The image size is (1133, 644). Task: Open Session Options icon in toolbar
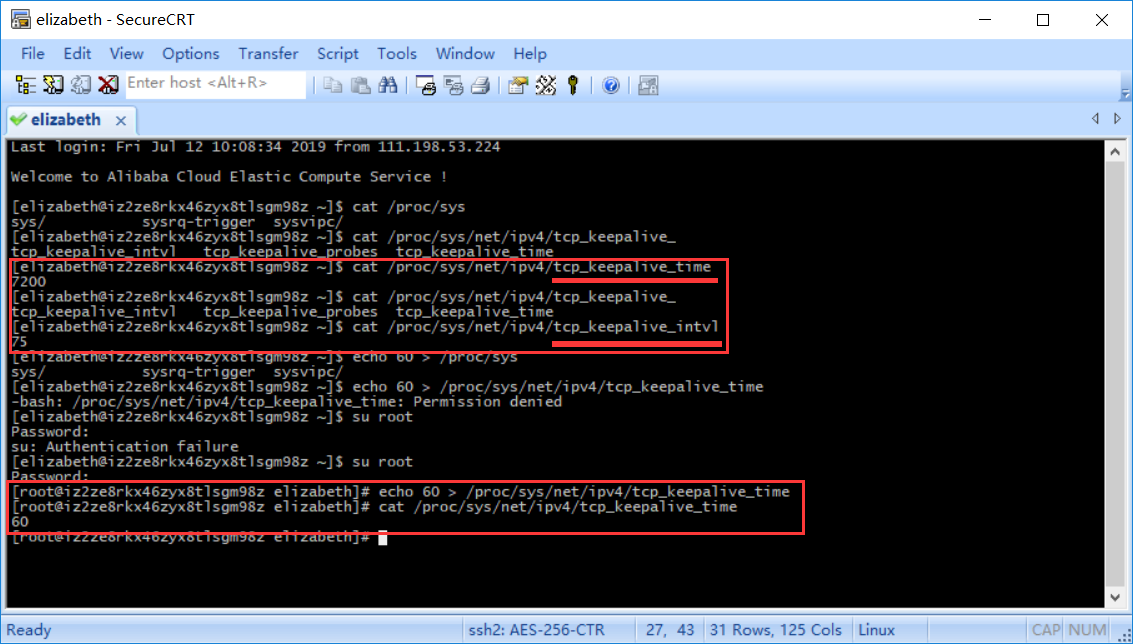tap(518, 85)
